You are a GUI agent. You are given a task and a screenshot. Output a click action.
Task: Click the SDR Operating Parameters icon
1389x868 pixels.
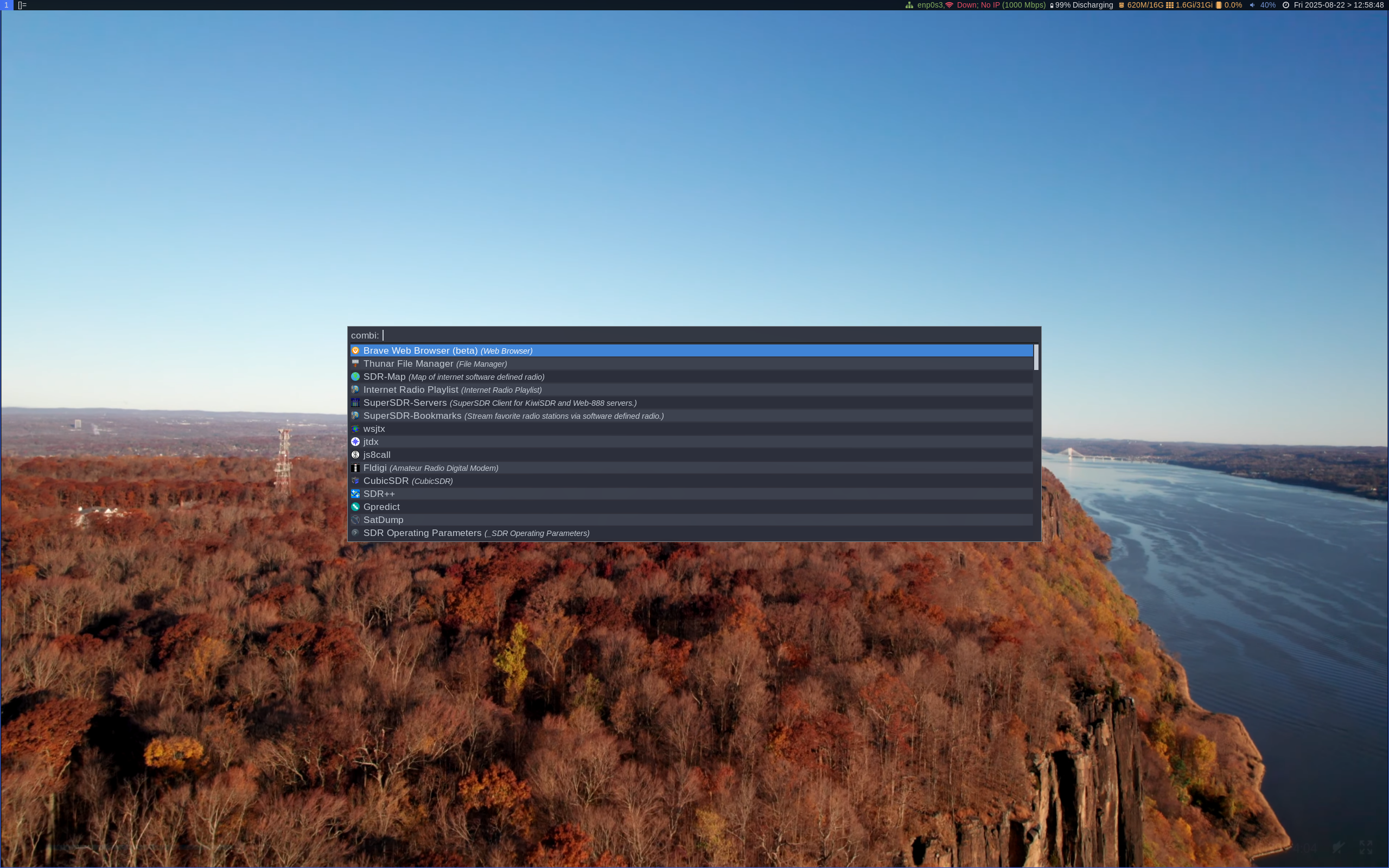tap(355, 533)
